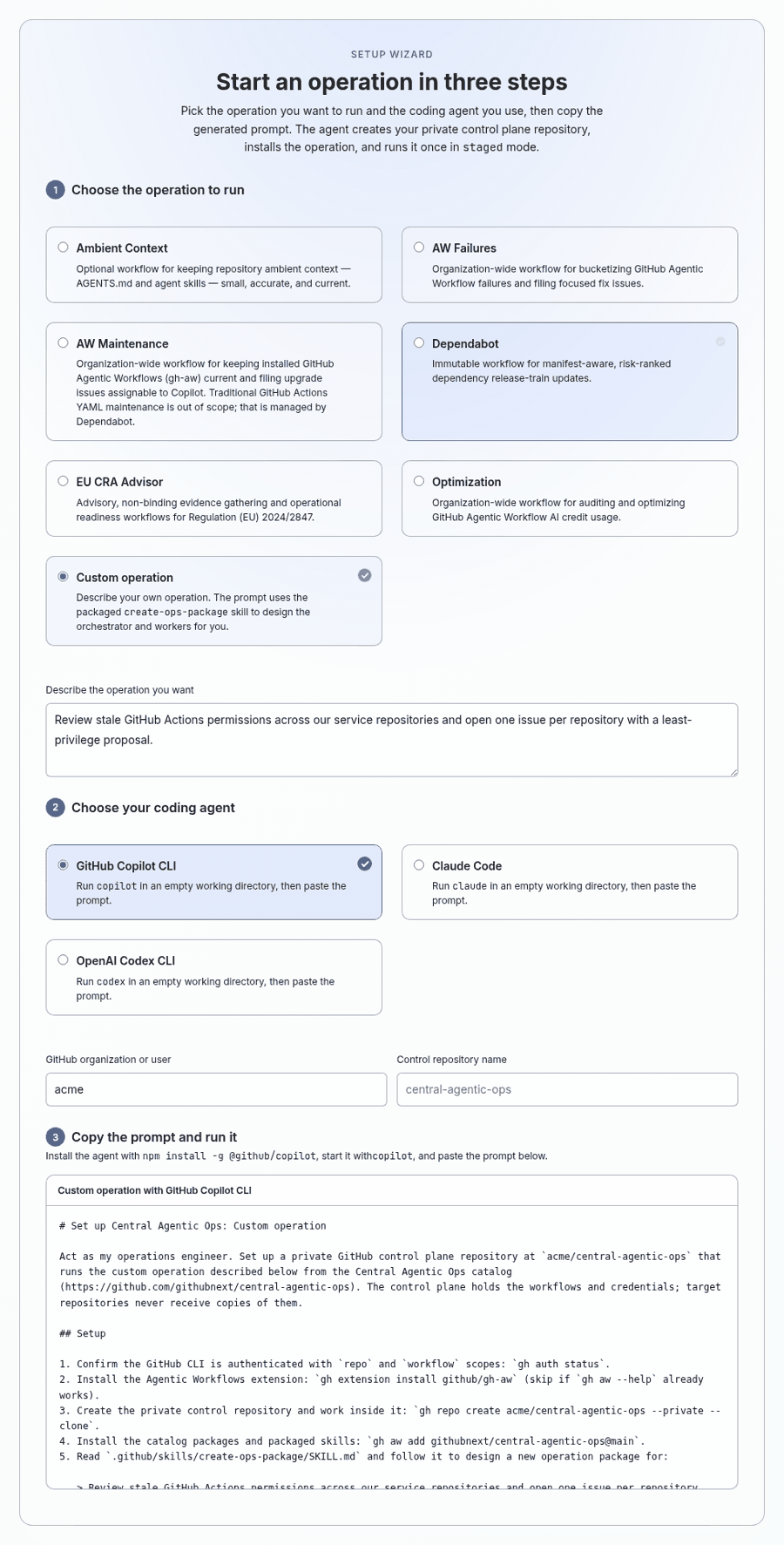The width and height of the screenshot is (784, 1545).
Task: Choose the OpenAI Codex CLI radio
Action: click(63, 960)
